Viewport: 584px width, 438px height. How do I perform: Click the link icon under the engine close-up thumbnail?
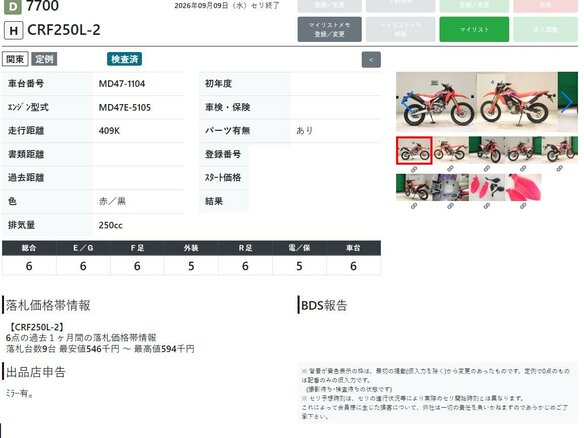(x=450, y=206)
